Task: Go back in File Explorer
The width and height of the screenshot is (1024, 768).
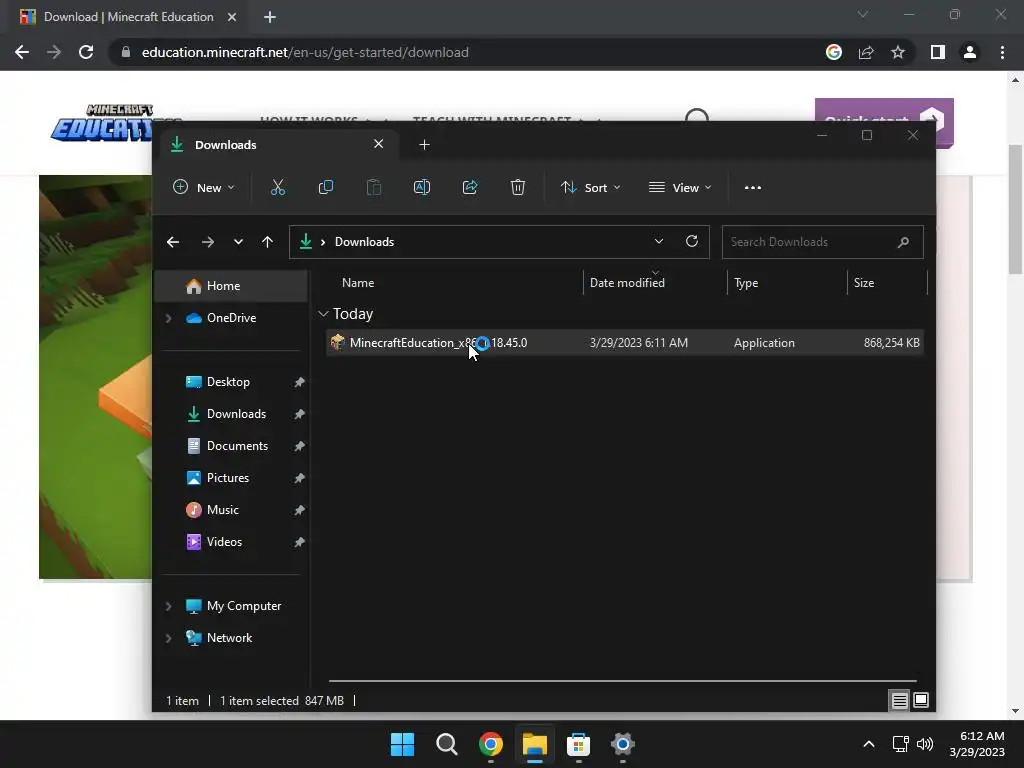Action: [173, 242]
